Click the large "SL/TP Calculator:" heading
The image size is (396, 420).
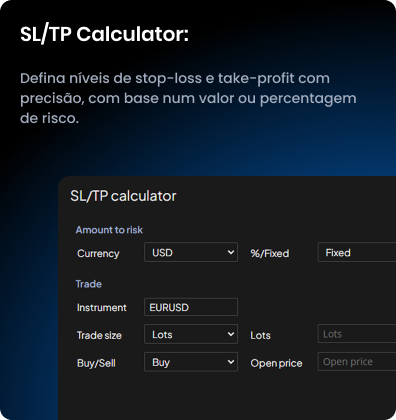(104, 34)
